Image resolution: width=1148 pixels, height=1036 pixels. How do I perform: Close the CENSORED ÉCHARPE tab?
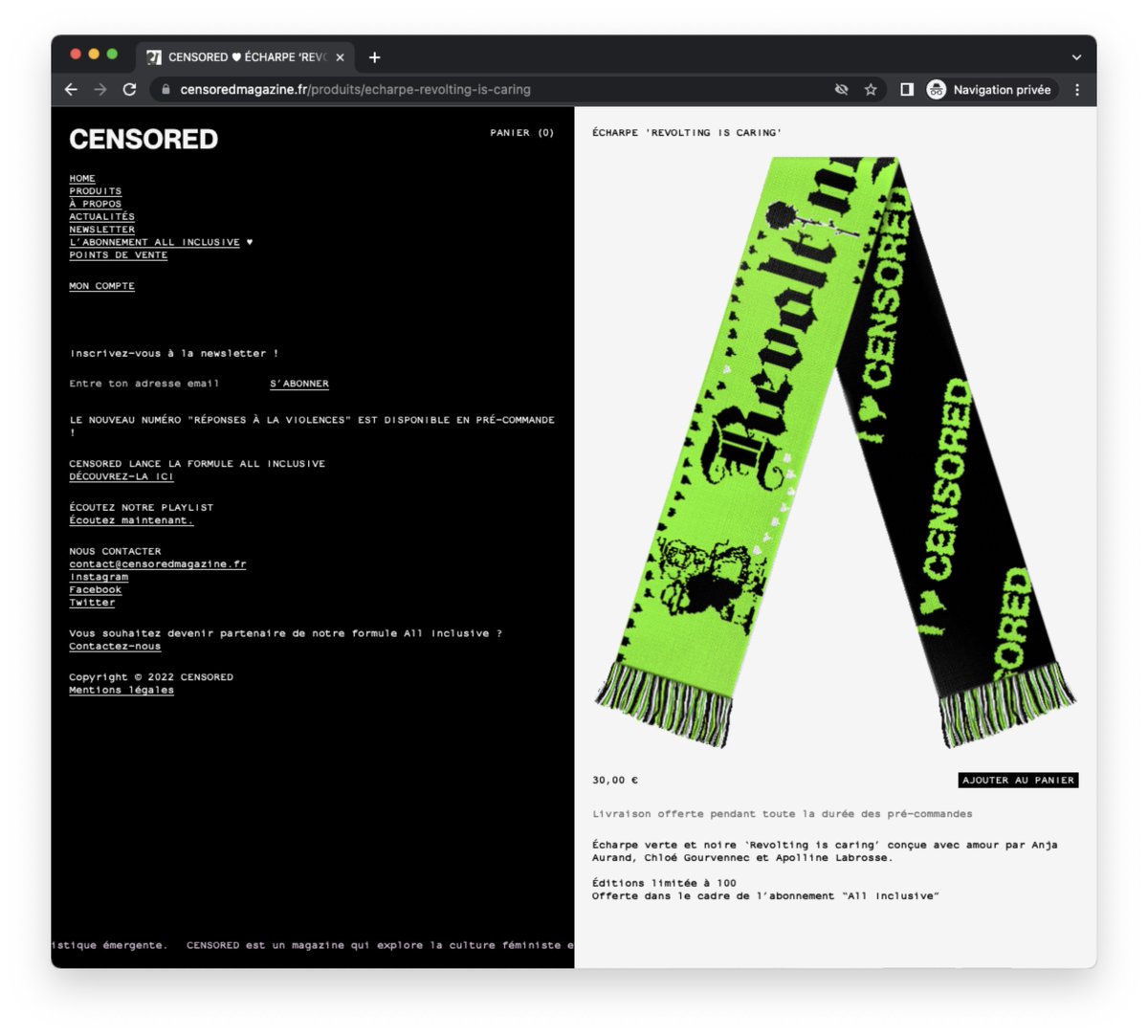(x=340, y=57)
